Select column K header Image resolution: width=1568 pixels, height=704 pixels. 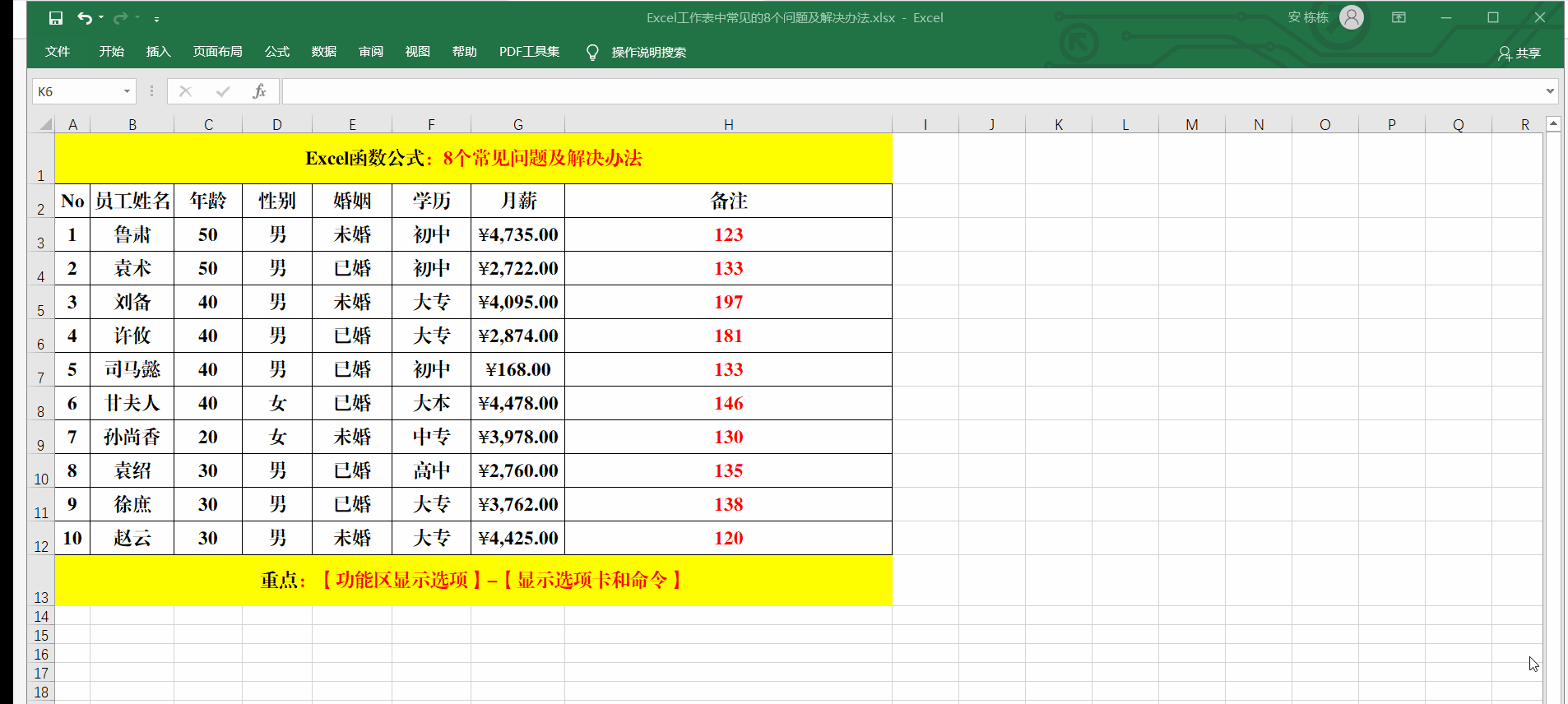(1059, 124)
